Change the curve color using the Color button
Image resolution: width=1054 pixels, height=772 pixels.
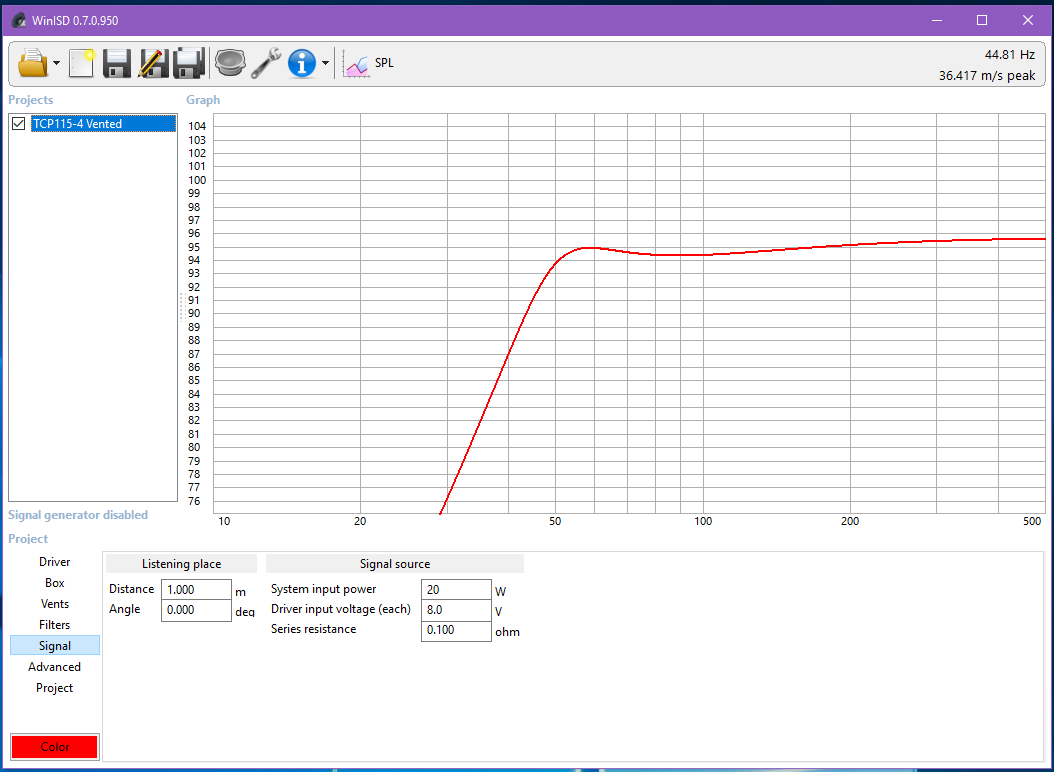coord(54,746)
